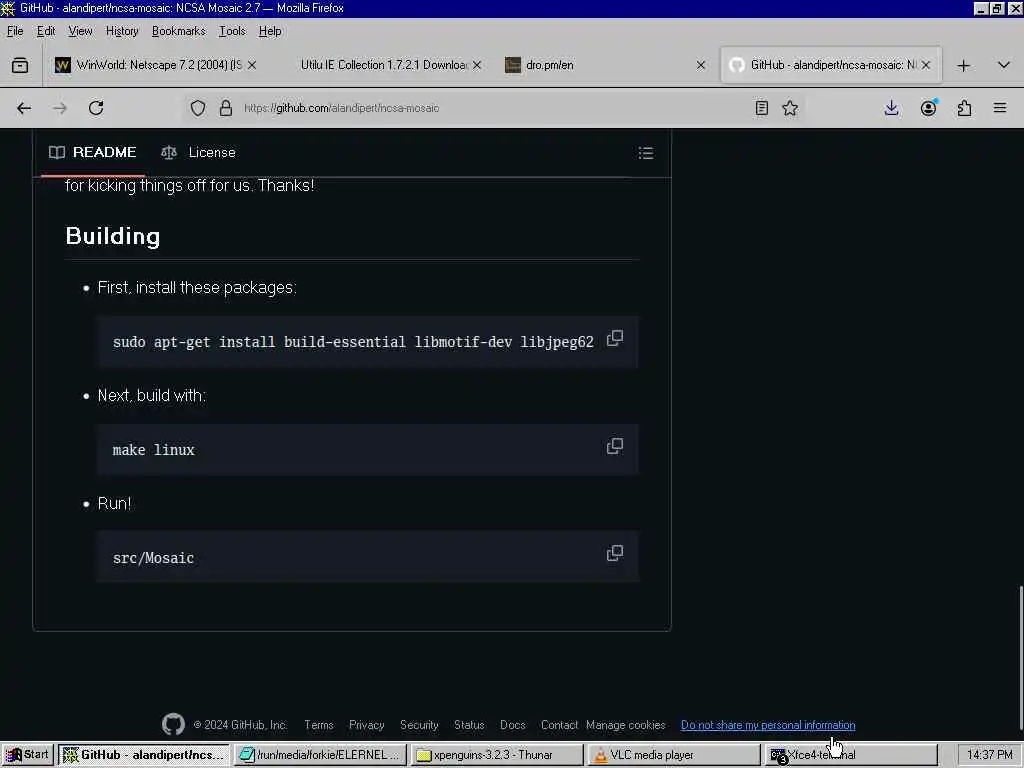Click the GitHub logo in the footer

[173, 724]
